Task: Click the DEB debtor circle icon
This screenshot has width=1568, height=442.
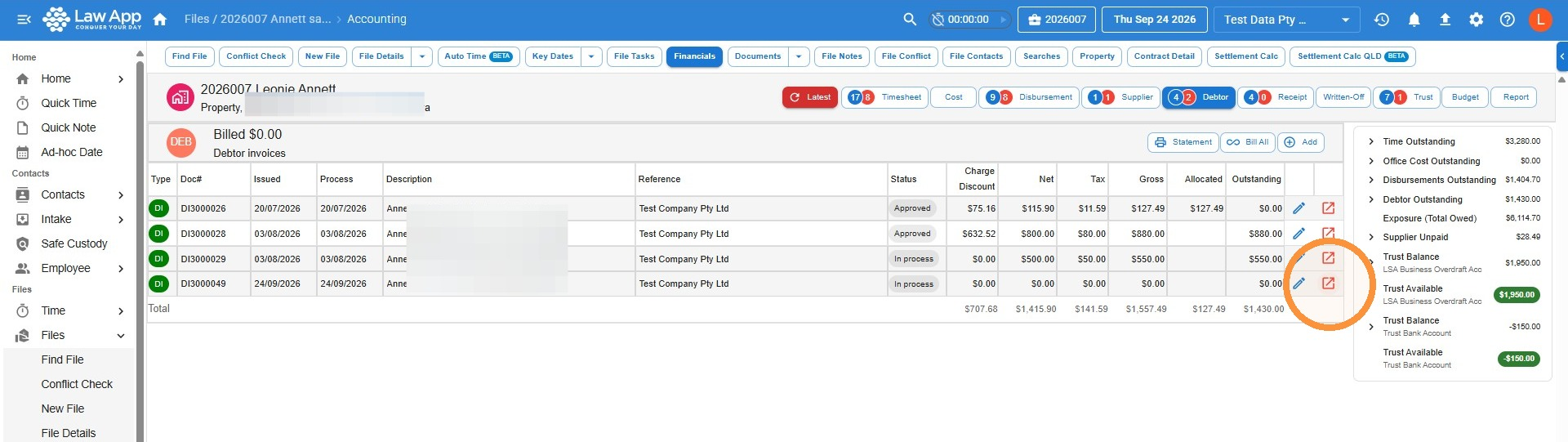Action: pyautogui.click(x=180, y=142)
